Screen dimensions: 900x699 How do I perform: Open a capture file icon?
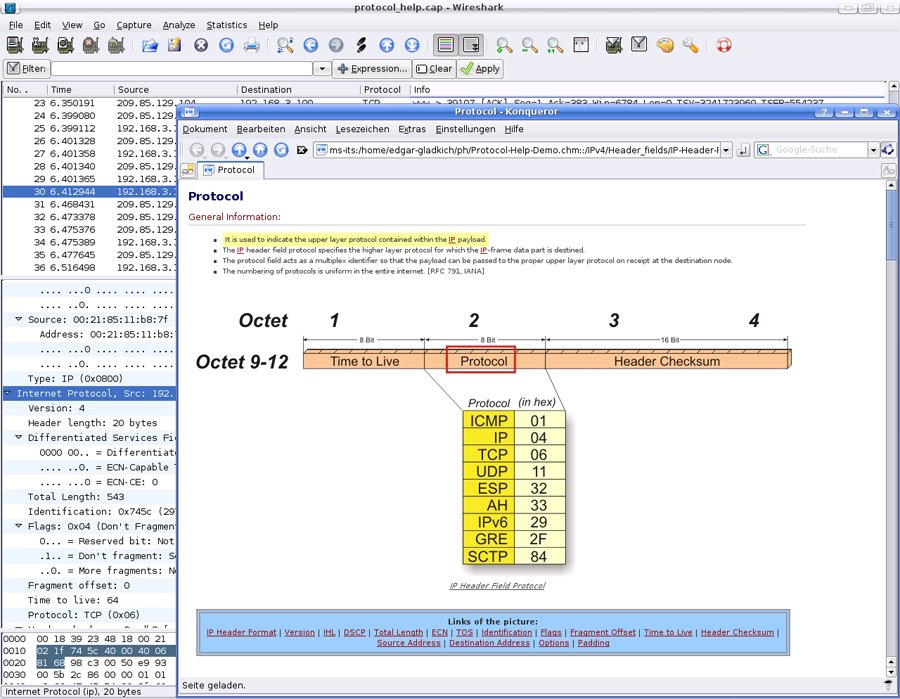[x=150, y=45]
